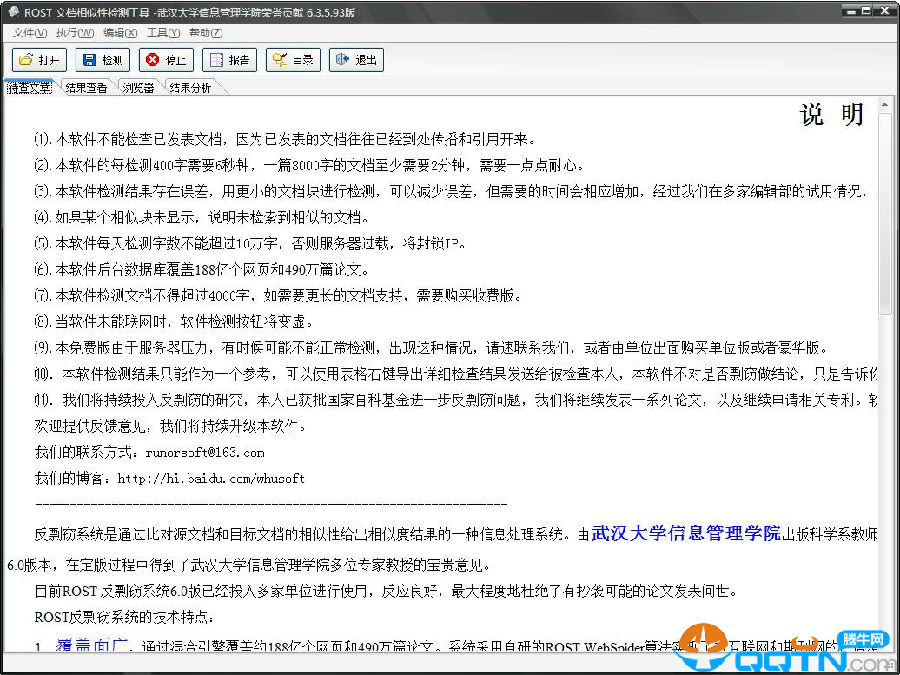Switch to the 浏览器 (Browser) tab
The image size is (900, 675).
point(138,88)
